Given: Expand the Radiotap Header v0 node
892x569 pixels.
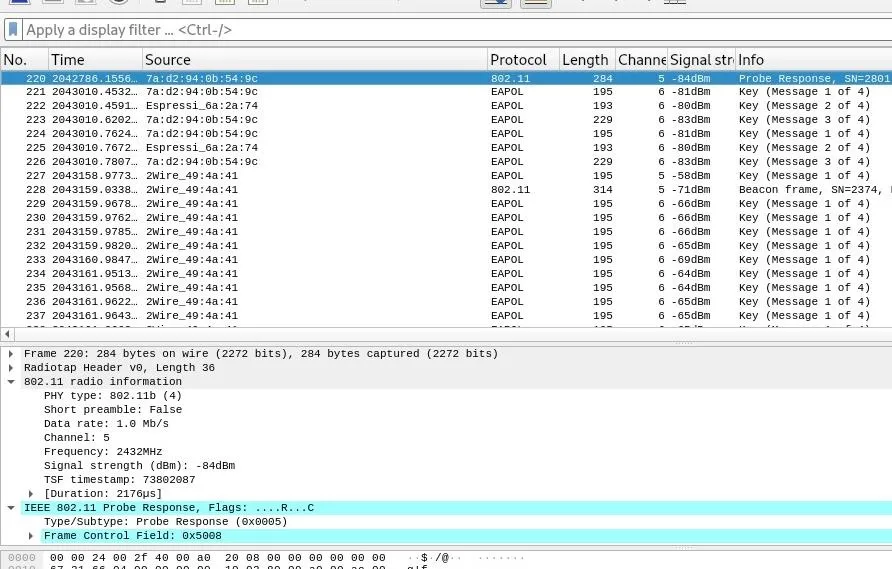Looking at the screenshot, I should [x=11, y=368].
